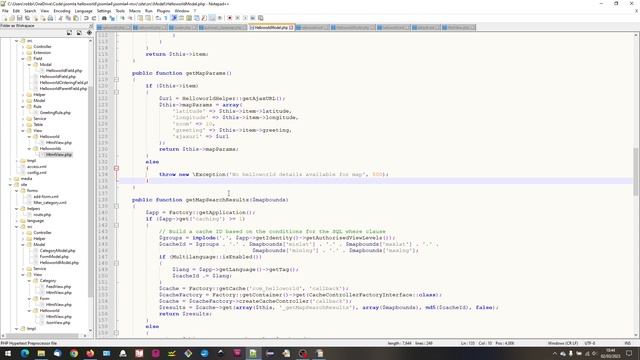The height and width of the screenshot is (360, 640).
Task: Click Fold All icon in Folder as Workspace panel
Action: 79,33
